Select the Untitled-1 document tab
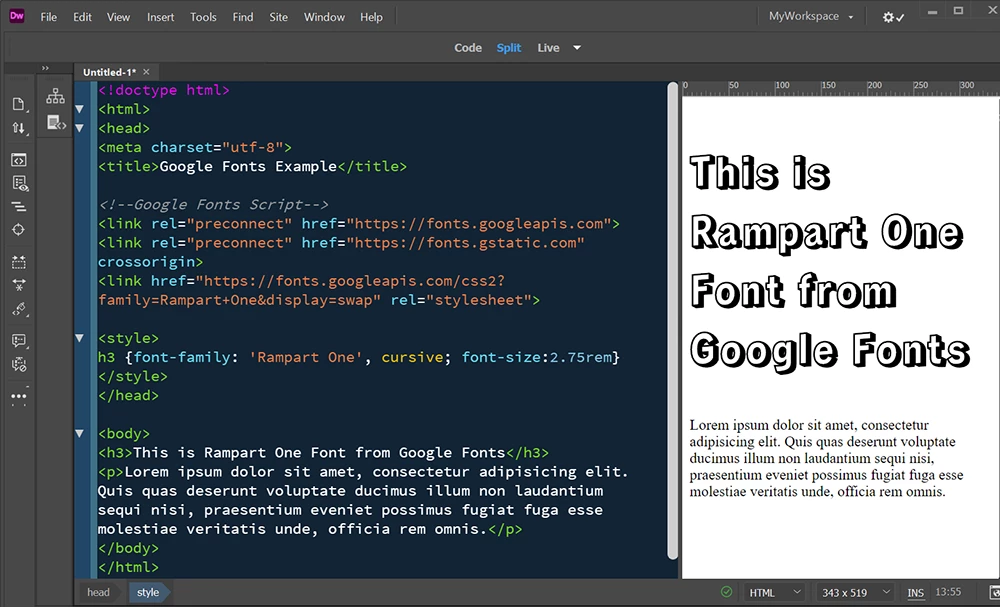Viewport: 1000px width, 607px height. click(x=109, y=72)
